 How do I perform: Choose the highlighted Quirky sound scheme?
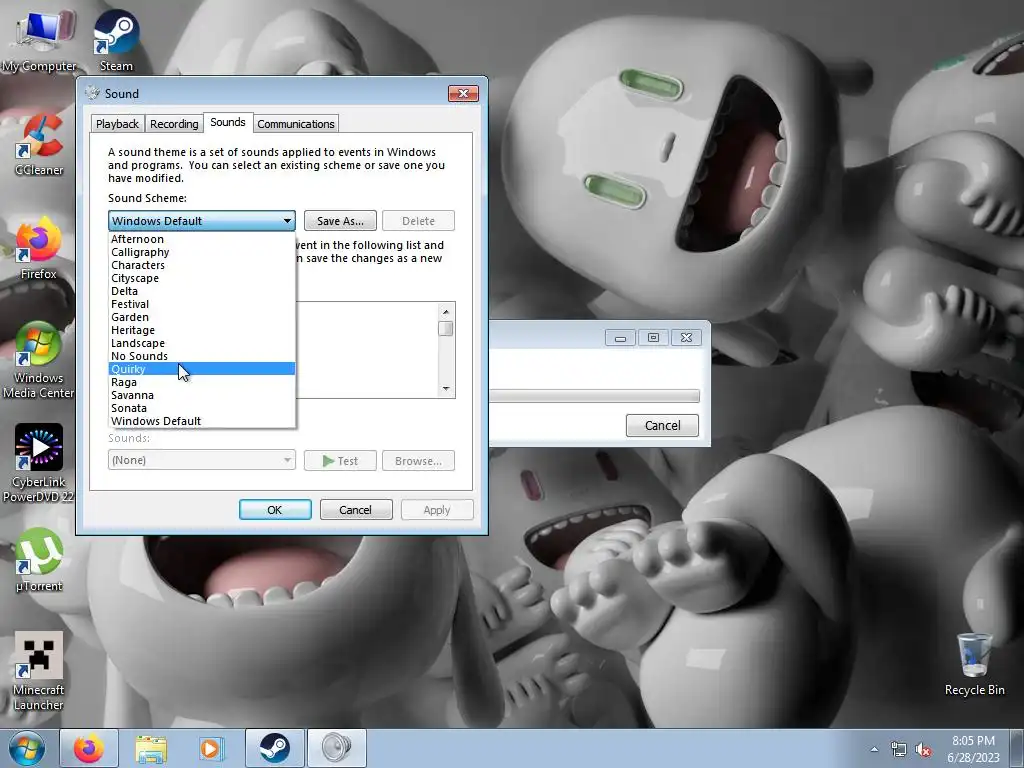[202, 369]
